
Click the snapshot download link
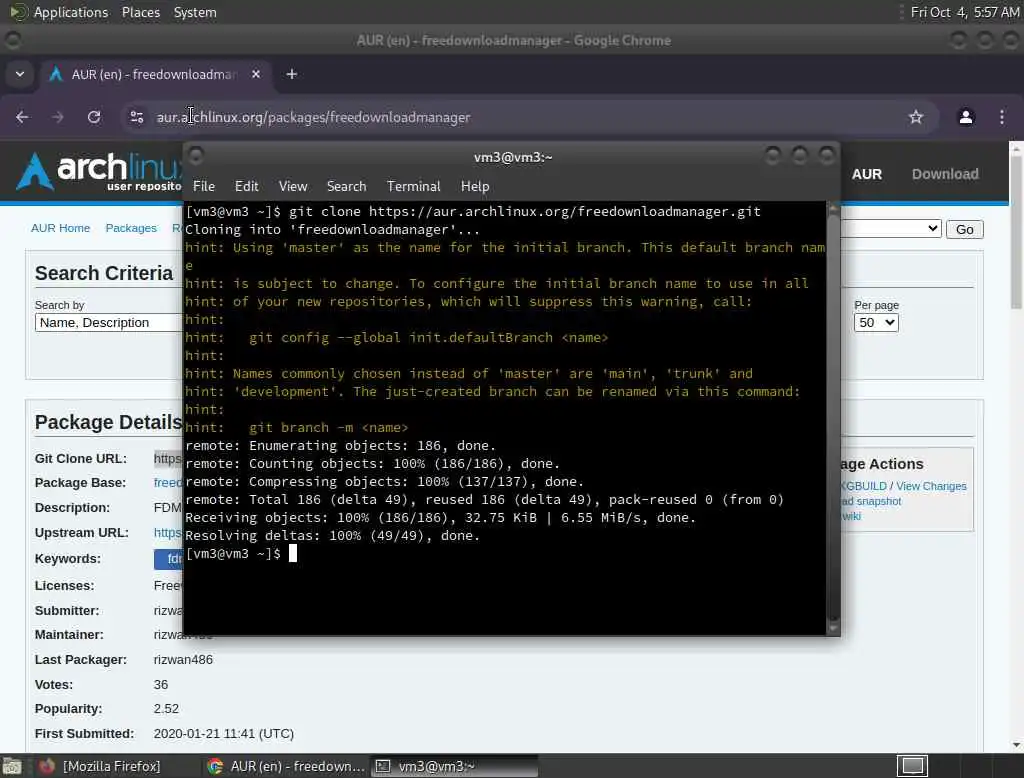pyautogui.click(x=871, y=501)
